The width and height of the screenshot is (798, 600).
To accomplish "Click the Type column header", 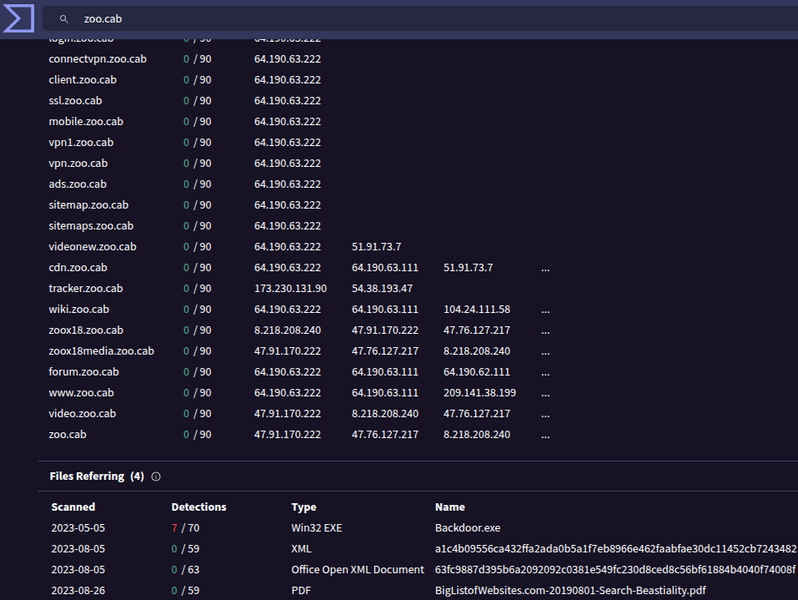I will 304,507.
